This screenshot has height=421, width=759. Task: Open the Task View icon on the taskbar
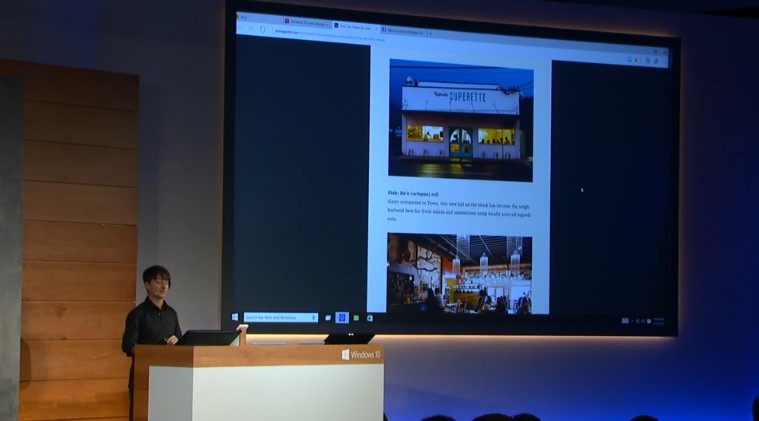326,318
